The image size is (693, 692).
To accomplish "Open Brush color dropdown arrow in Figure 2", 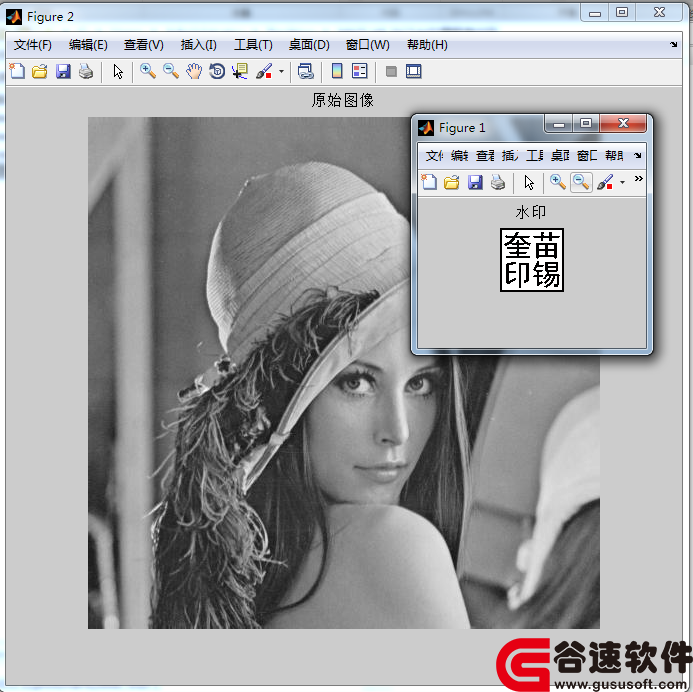I will [281, 71].
